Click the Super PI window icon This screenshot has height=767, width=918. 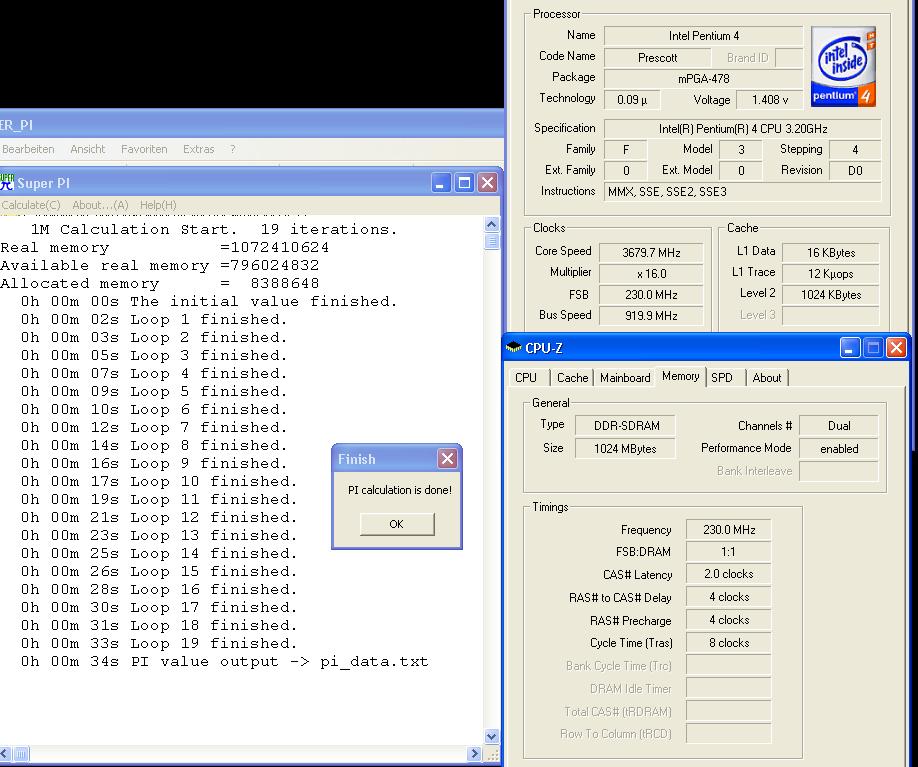pyautogui.click(x=7, y=182)
